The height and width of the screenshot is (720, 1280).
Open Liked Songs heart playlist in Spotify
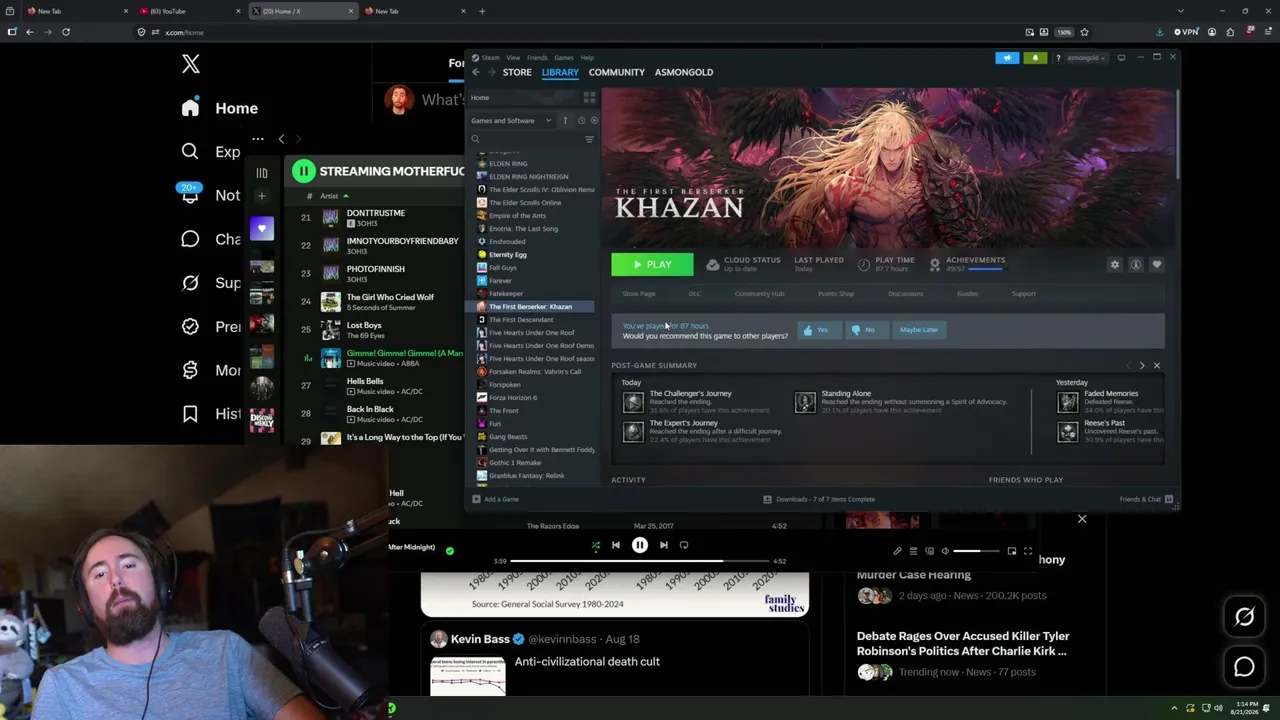pyautogui.click(x=262, y=229)
